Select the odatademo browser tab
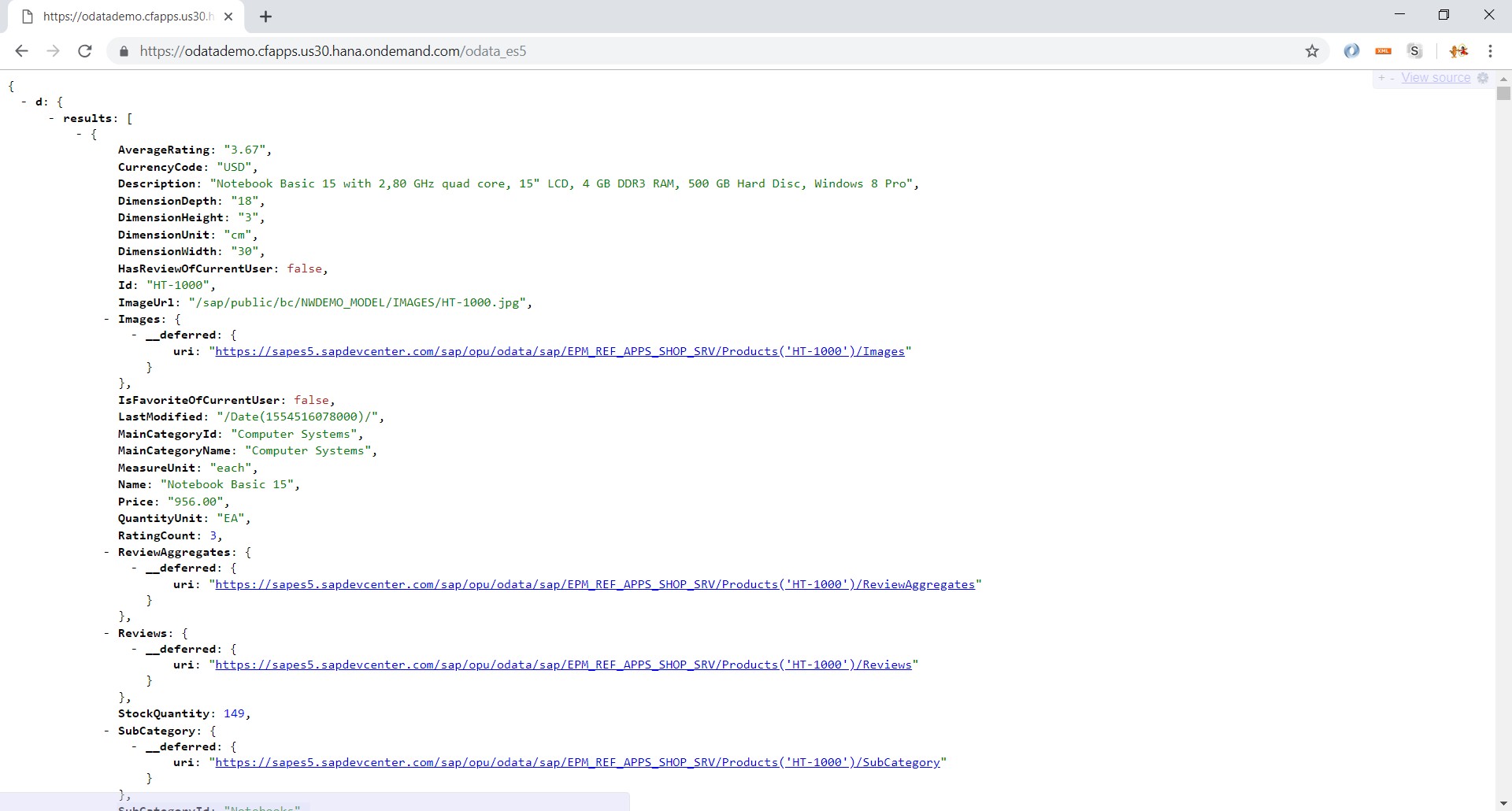Image resolution: width=1512 pixels, height=811 pixels. click(x=126, y=17)
